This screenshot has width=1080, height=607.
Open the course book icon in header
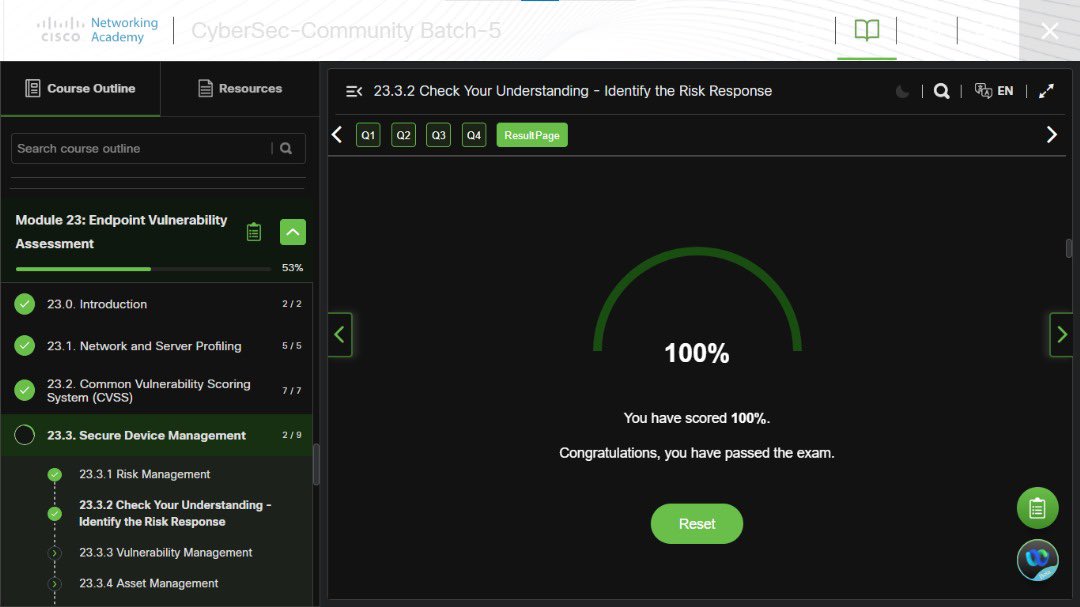point(866,30)
